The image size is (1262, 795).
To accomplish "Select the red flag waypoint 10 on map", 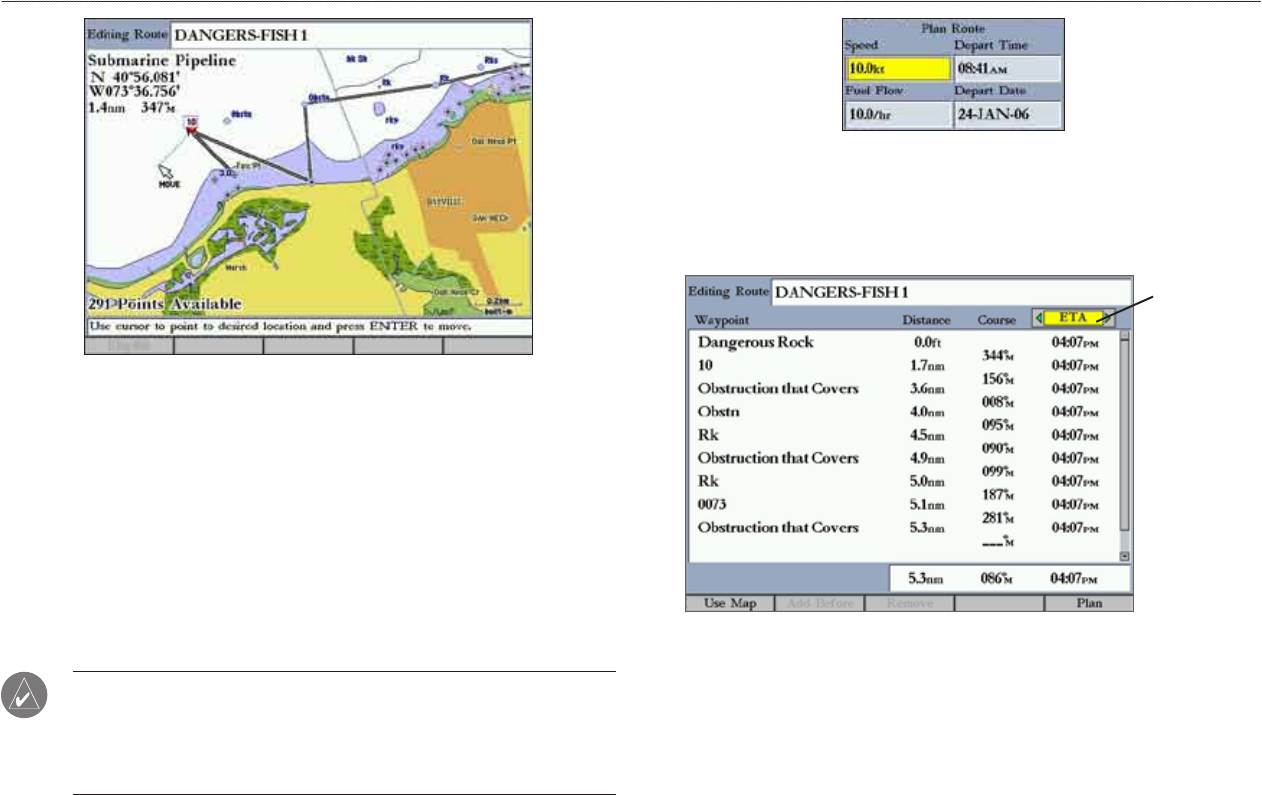I will (x=190, y=123).
